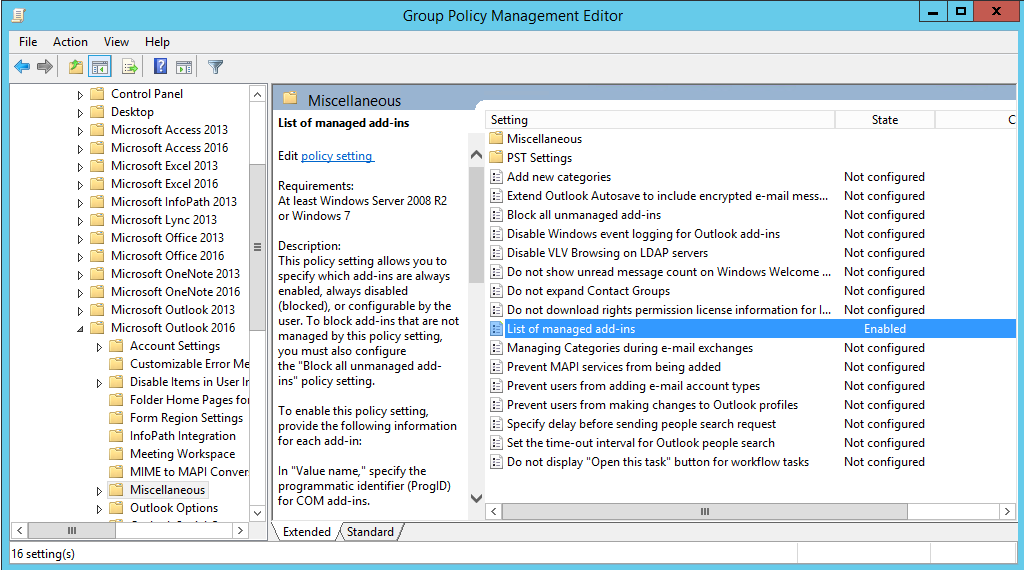Click the Miscellaneous folder icon in settings list
The image size is (1024, 570).
point(496,138)
